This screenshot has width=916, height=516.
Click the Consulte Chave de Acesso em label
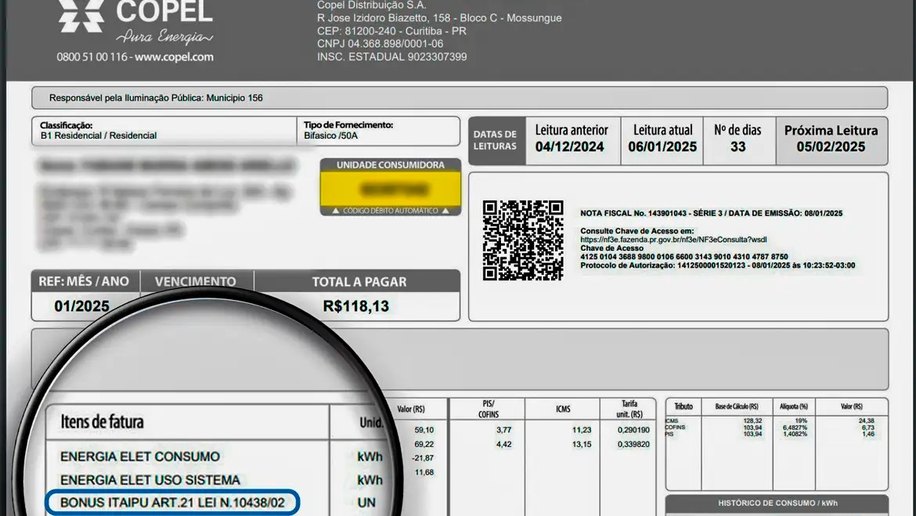pyautogui.click(x=637, y=231)
